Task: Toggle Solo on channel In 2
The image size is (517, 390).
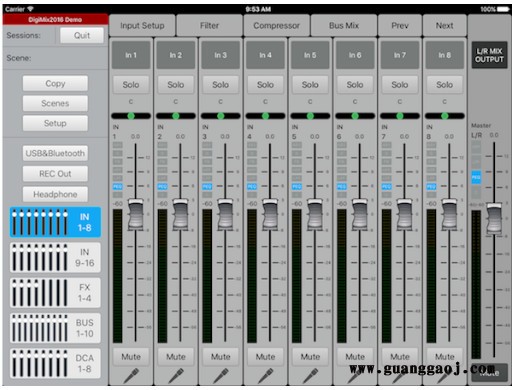Action: click(176, 85)
